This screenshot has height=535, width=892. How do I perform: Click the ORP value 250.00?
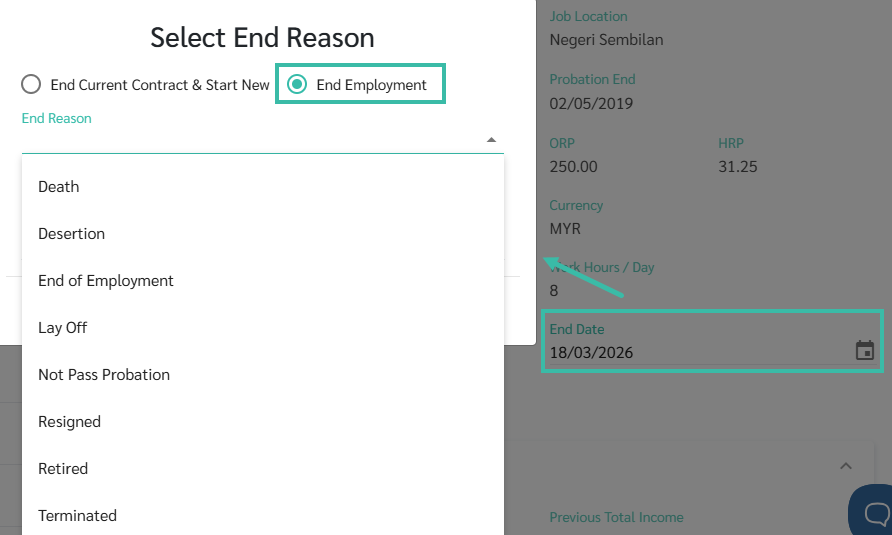coord(573,166)
